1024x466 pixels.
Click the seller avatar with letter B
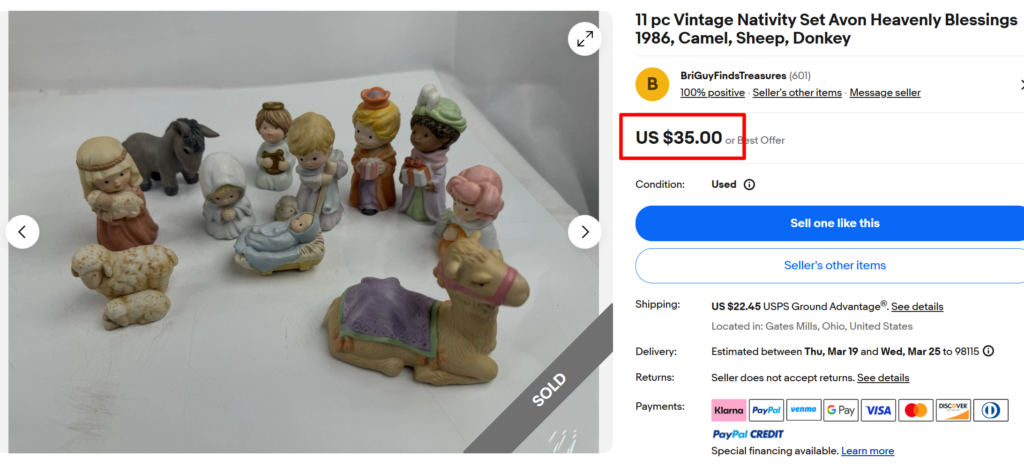[652, 84]
